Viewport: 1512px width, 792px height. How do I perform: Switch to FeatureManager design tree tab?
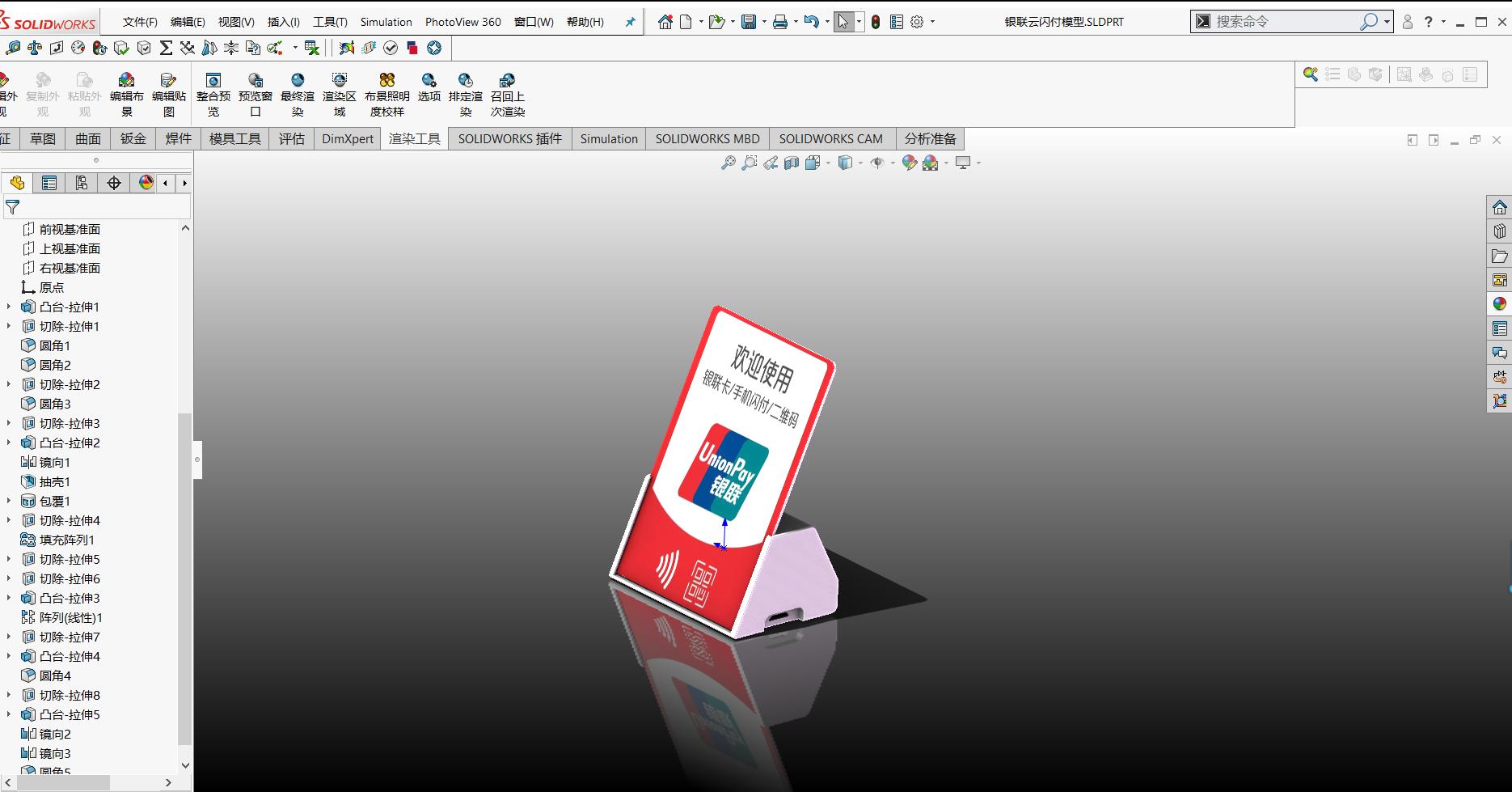17,183
